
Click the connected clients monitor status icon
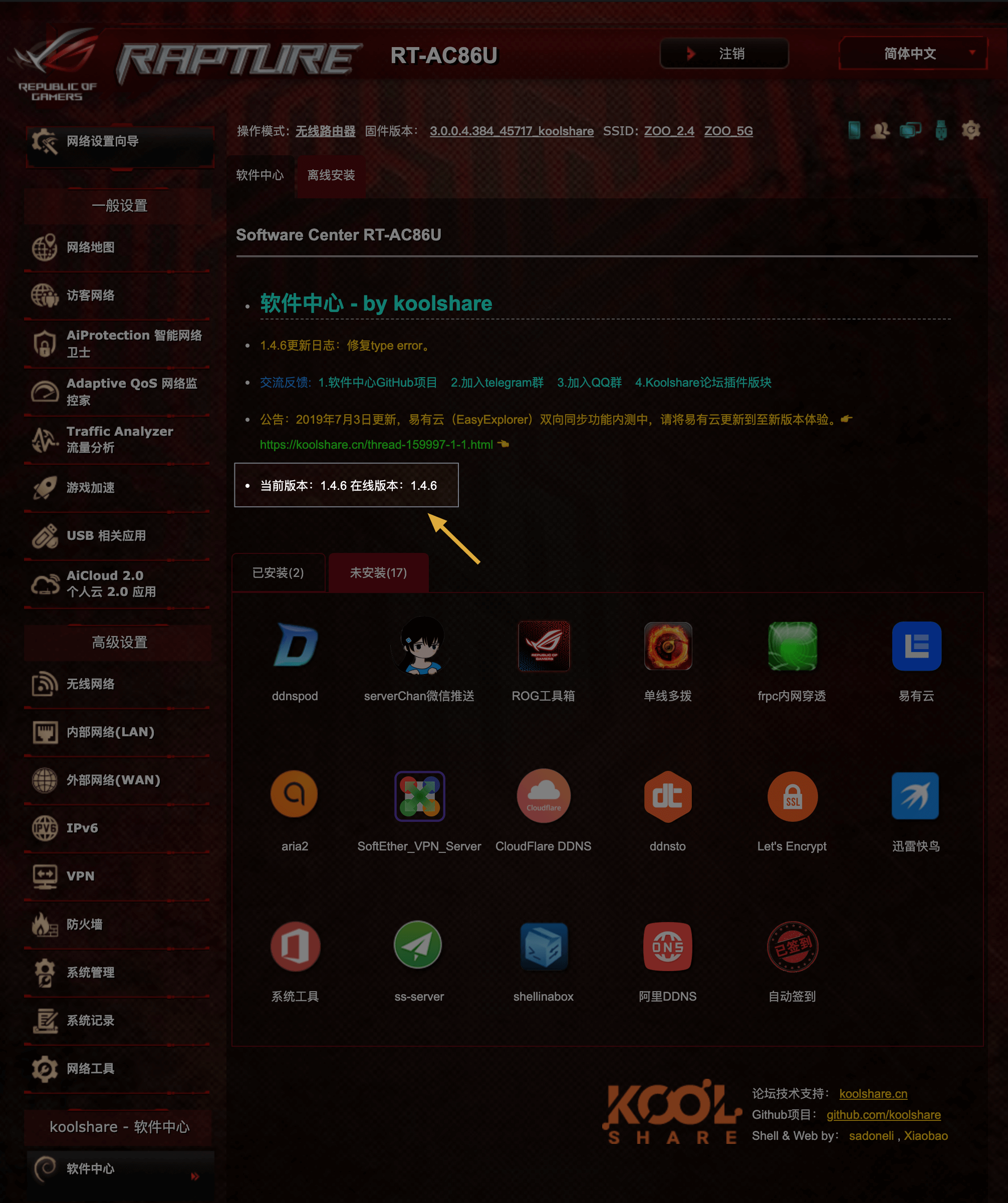point(910,130)
